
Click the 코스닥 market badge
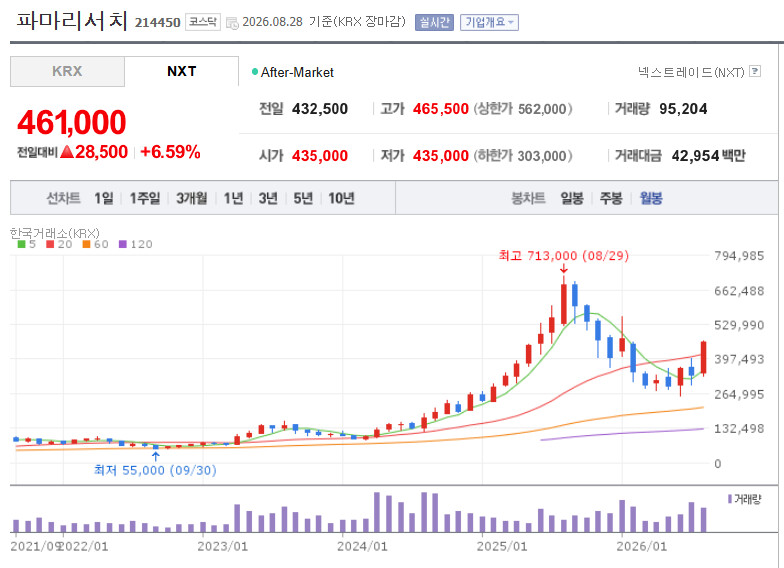pyautogui.click(x=202, y=22)
